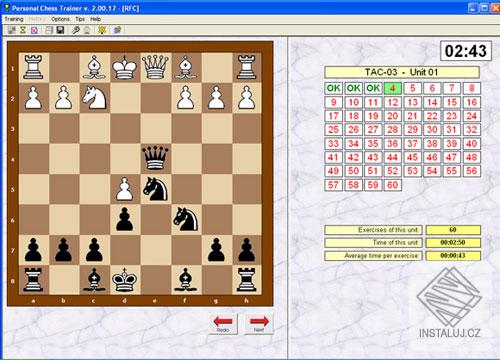Screen dimensions: 500x360
Task: Select the white king on d1
Action: 125,68
